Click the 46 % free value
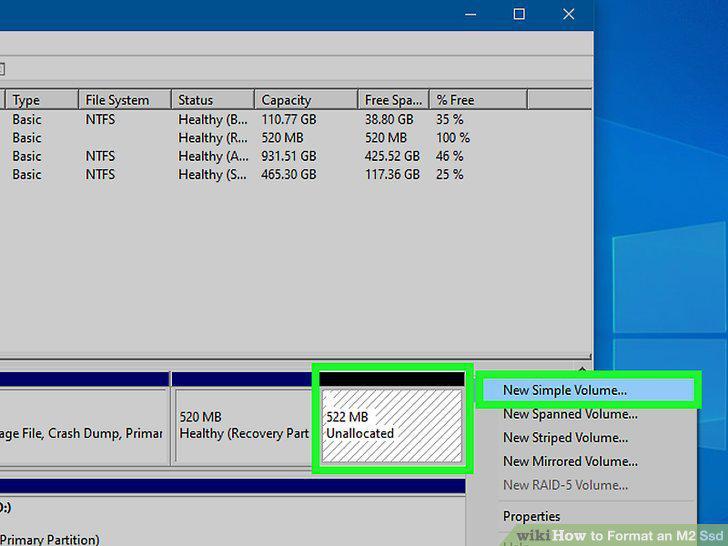 [x=449, y=156]
